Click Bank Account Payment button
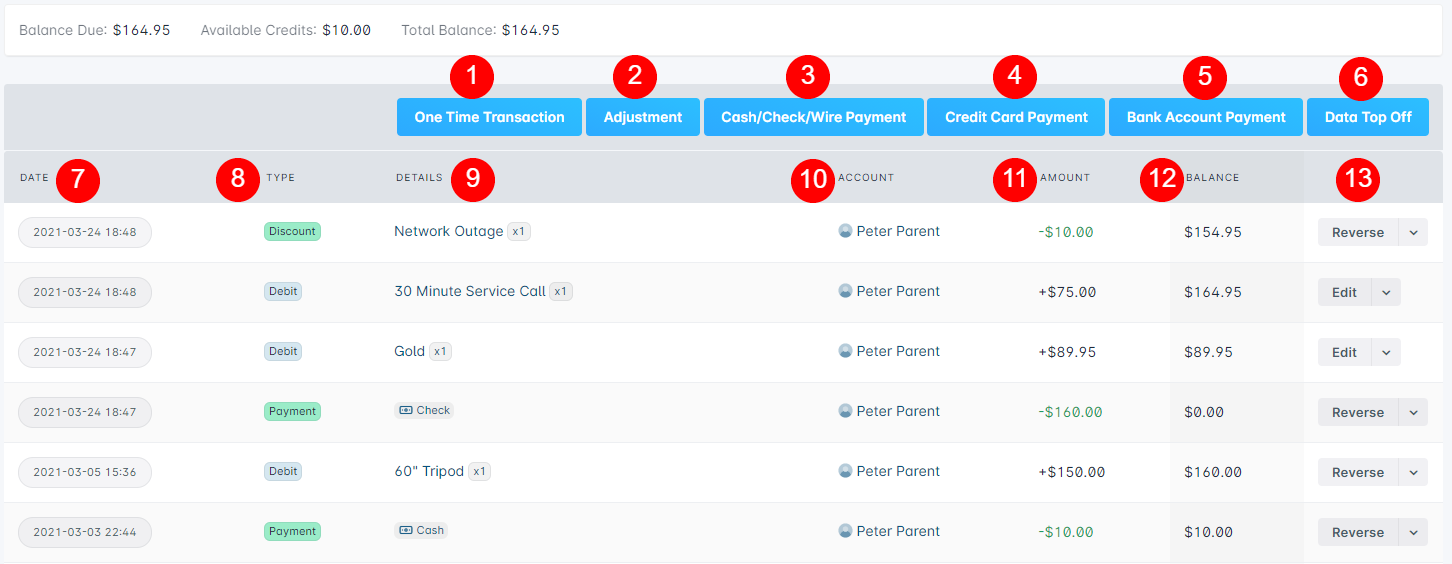This screenshot has width=1452, height=564. click(1206, 117)
